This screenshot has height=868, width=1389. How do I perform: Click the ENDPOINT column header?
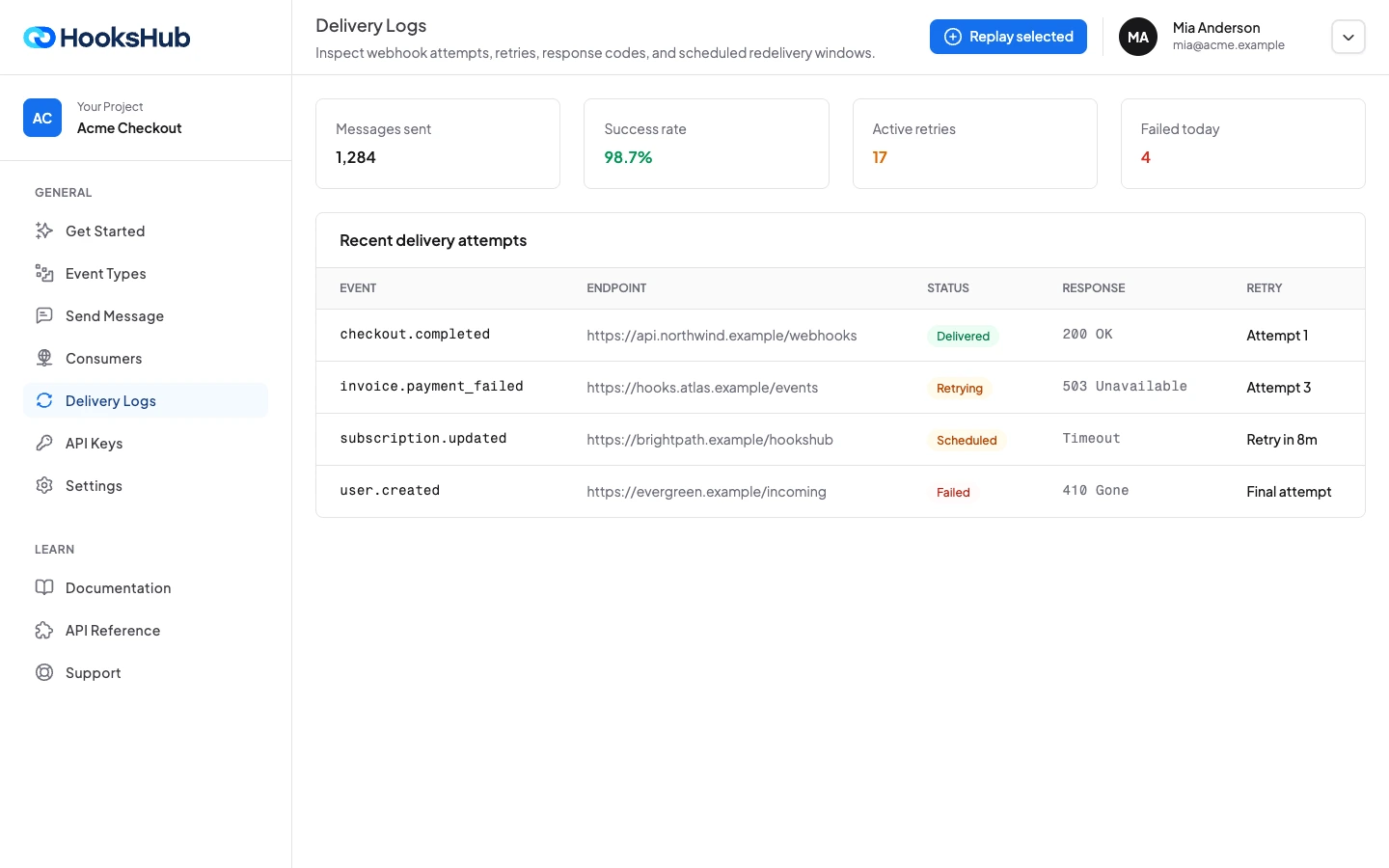(x=616, y=288)
